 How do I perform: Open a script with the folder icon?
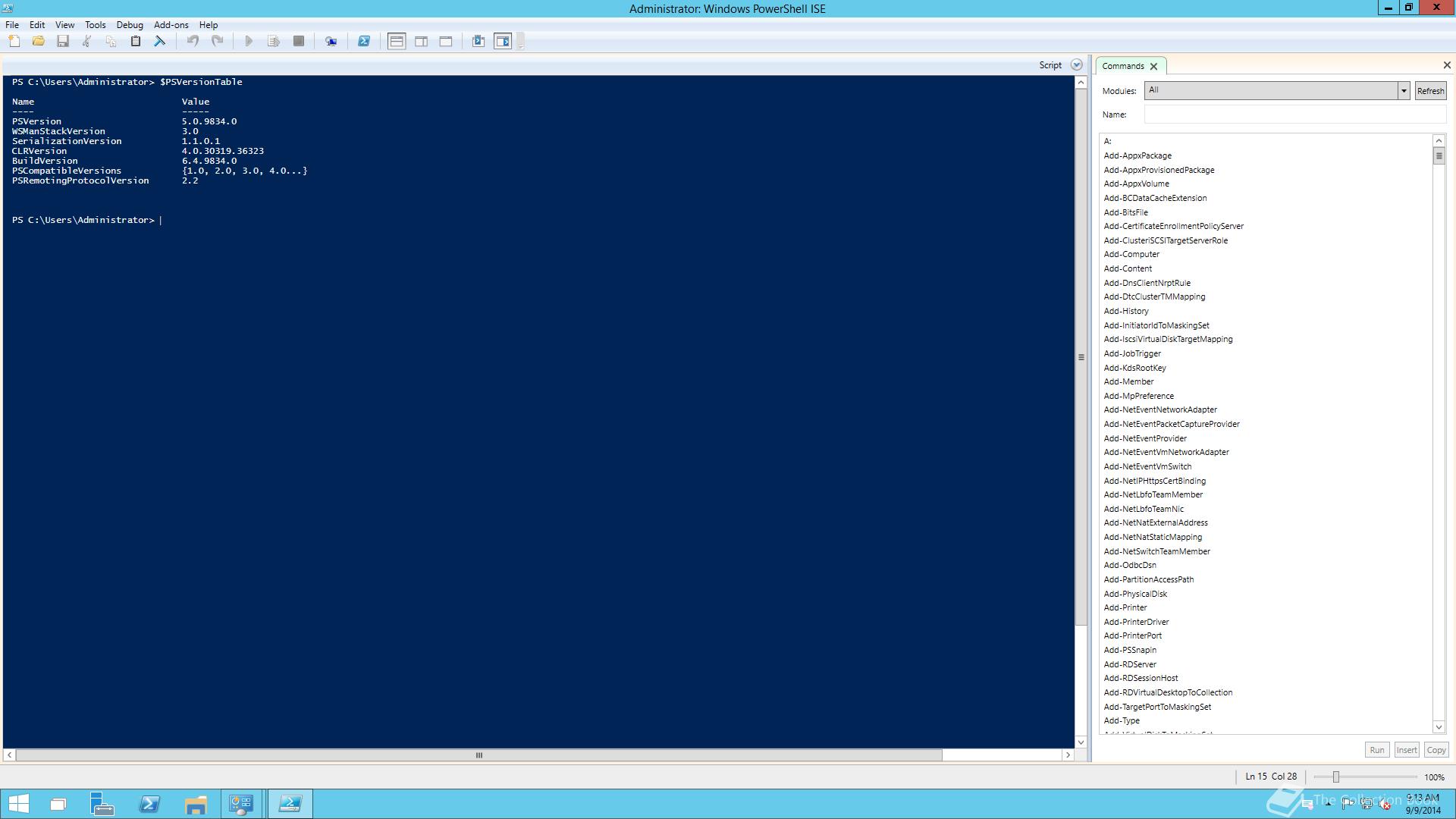pos(39,41)
